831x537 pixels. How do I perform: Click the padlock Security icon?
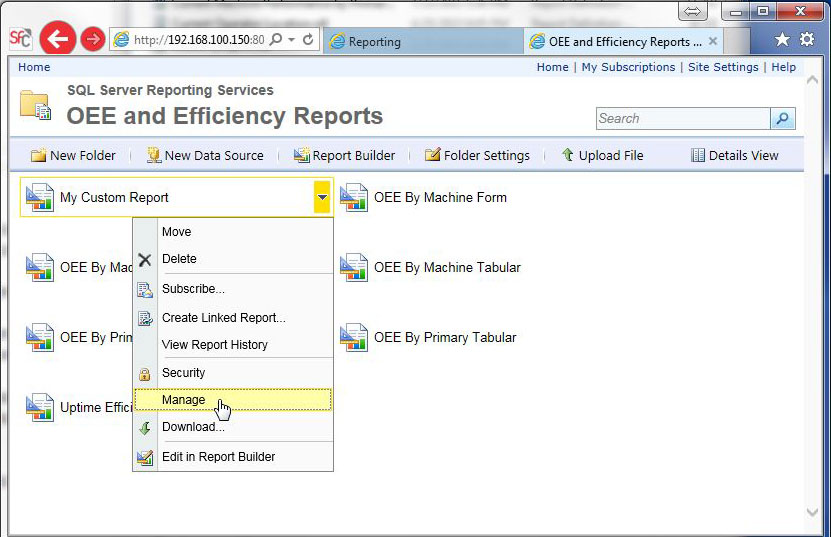click(144, 374)
